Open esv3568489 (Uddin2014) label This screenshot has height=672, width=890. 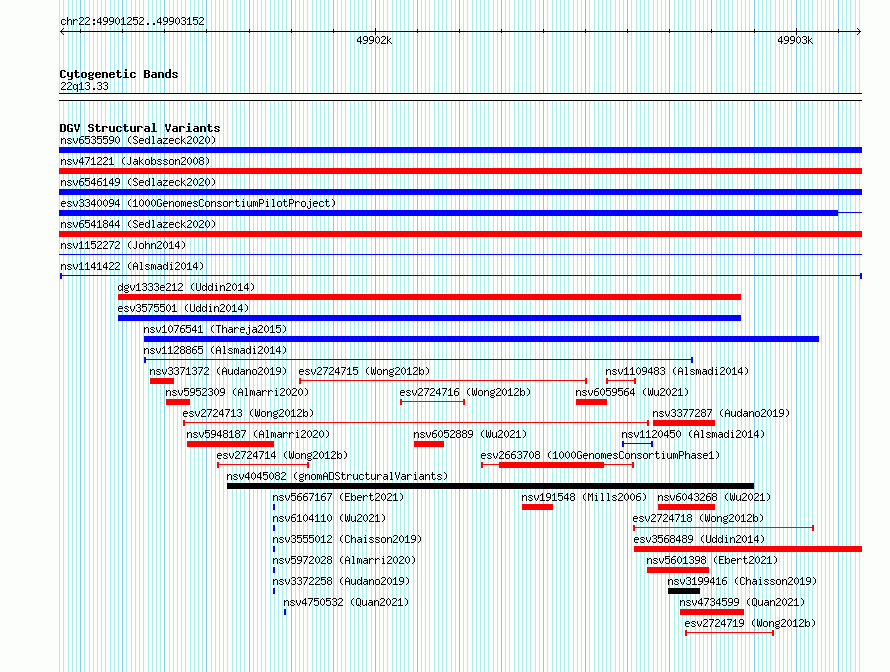[x=699, y=539]
